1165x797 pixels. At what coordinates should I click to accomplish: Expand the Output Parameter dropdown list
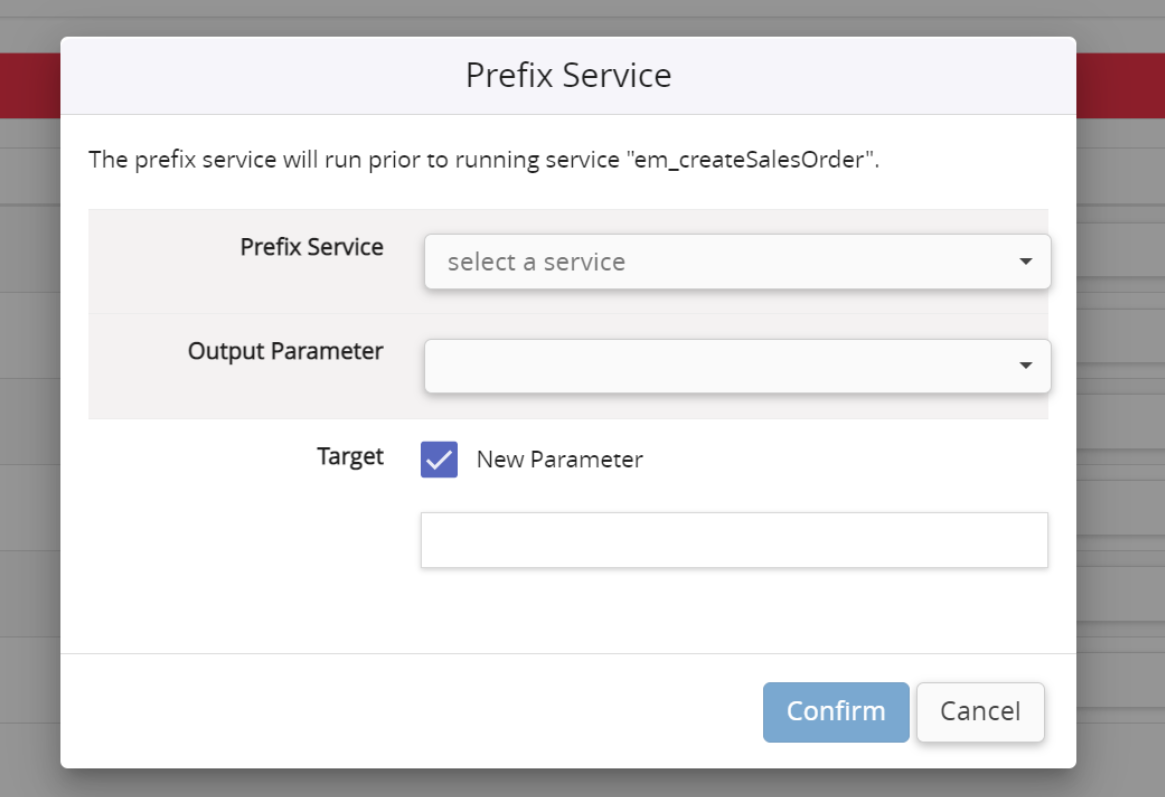click(x=737, y=366)
